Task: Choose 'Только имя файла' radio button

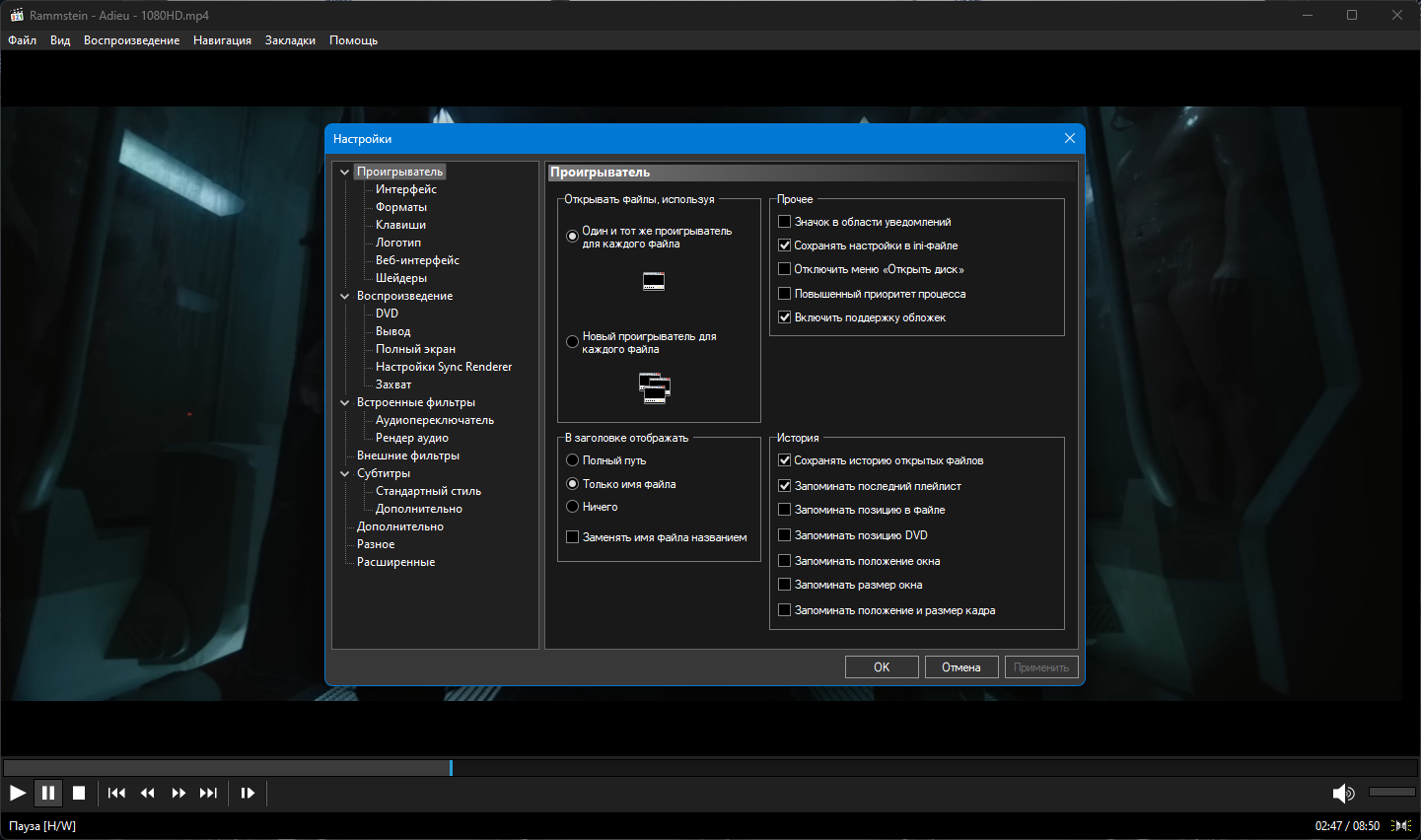Action: tap(572, 484)
